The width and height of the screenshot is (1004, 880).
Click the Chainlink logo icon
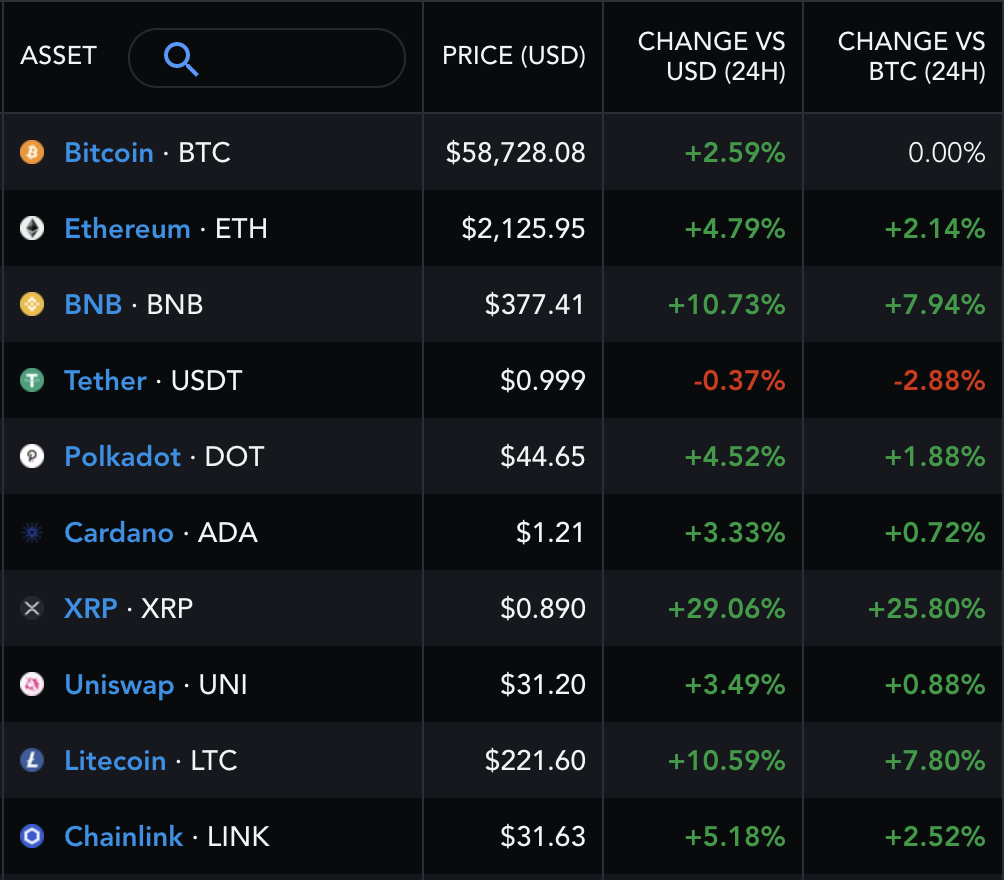(x=32, y=837)
